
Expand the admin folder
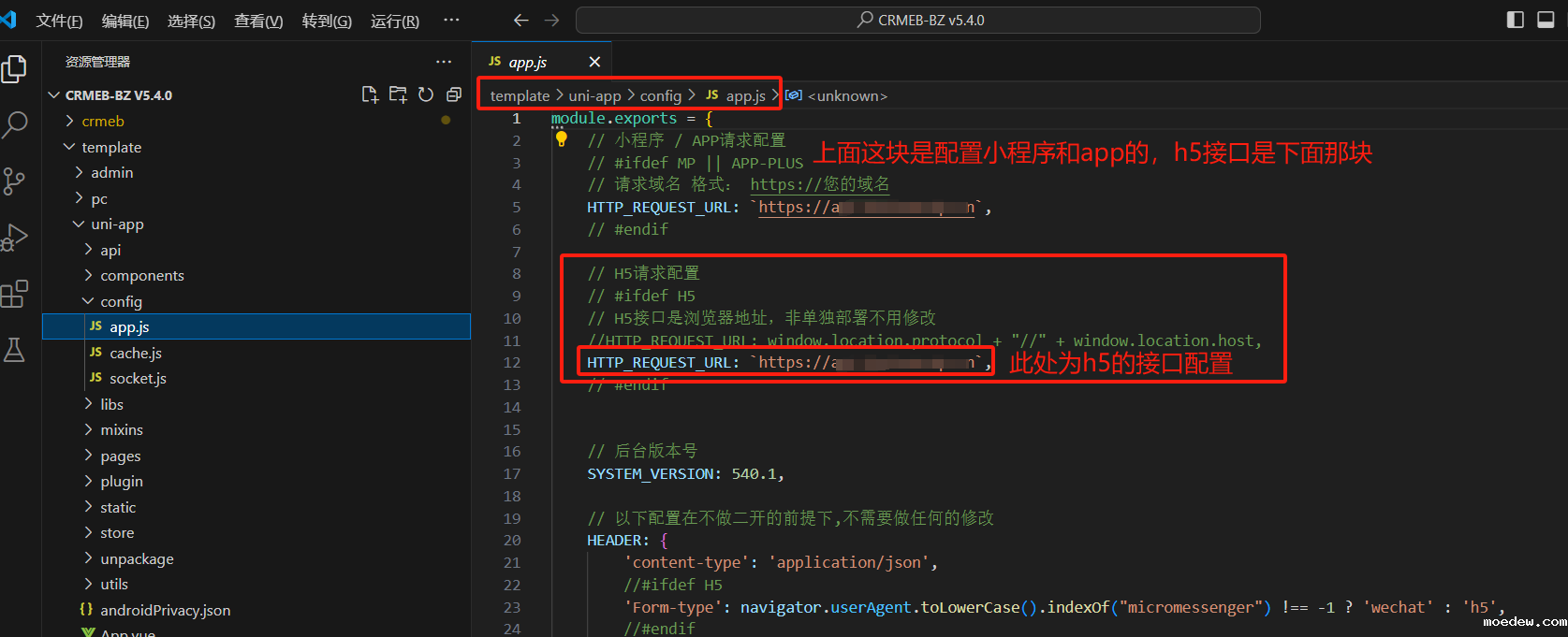point(111,172)
